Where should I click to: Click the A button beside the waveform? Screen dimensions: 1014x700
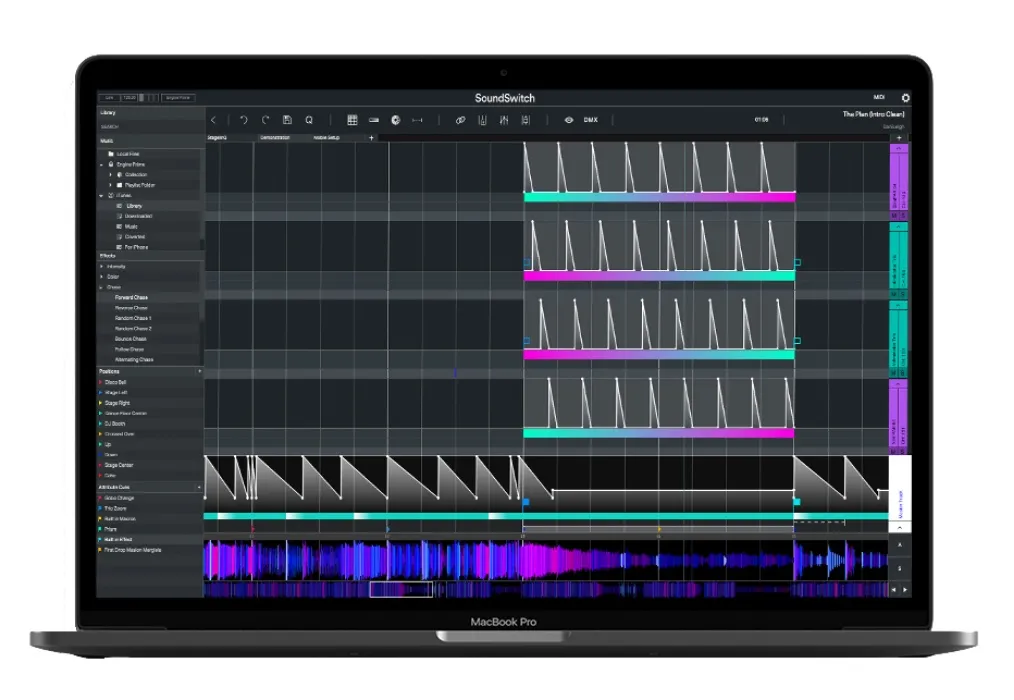pos(900,545)
